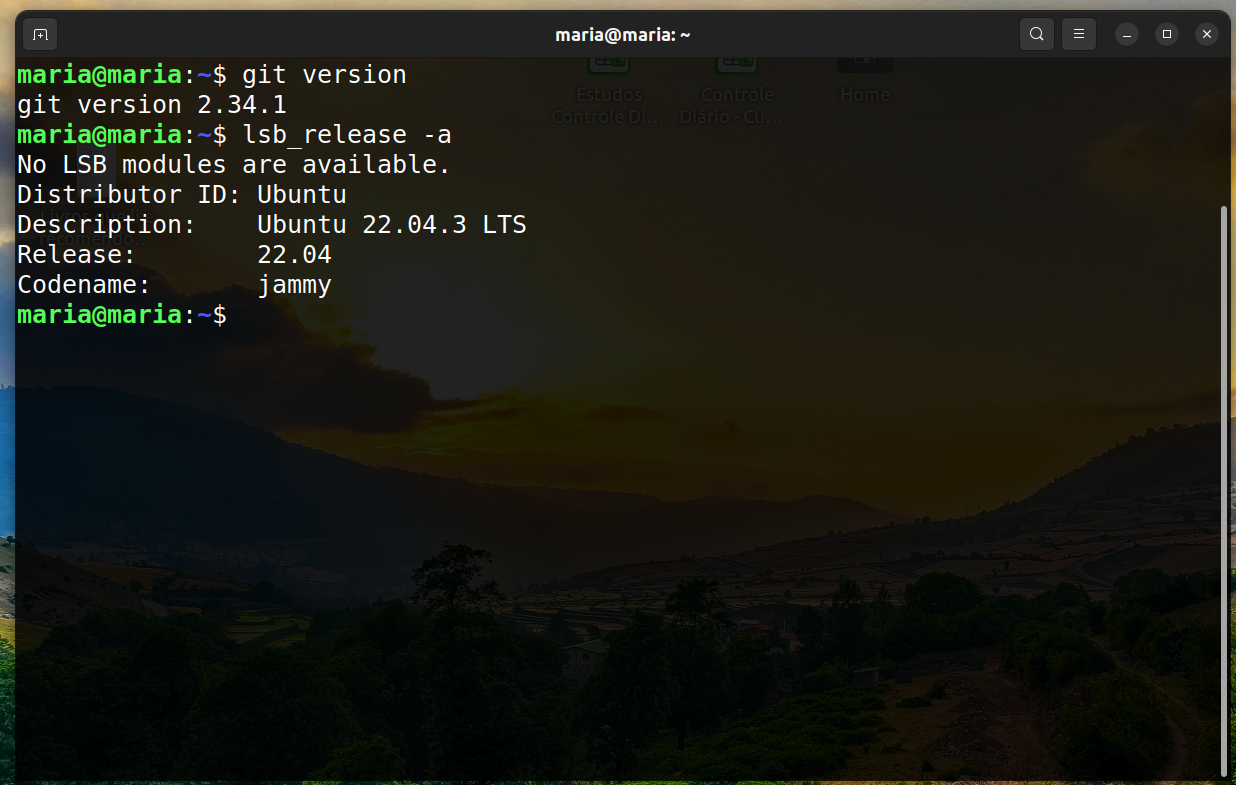Screen dimensions: 1236x785
Task: Click the 'Codename:' label
Action: (84, 285)
